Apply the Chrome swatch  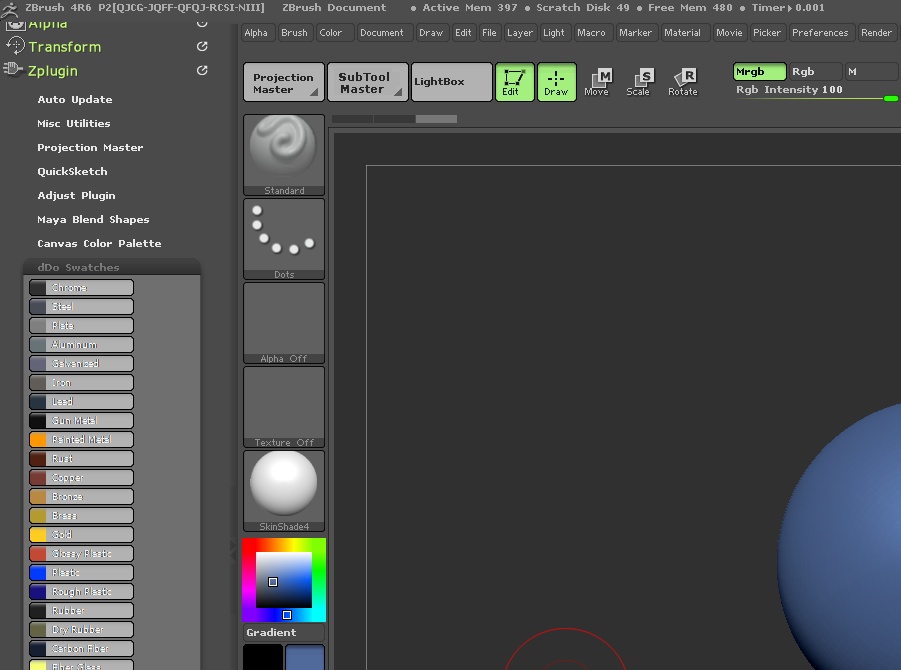[x=82, y=287]
